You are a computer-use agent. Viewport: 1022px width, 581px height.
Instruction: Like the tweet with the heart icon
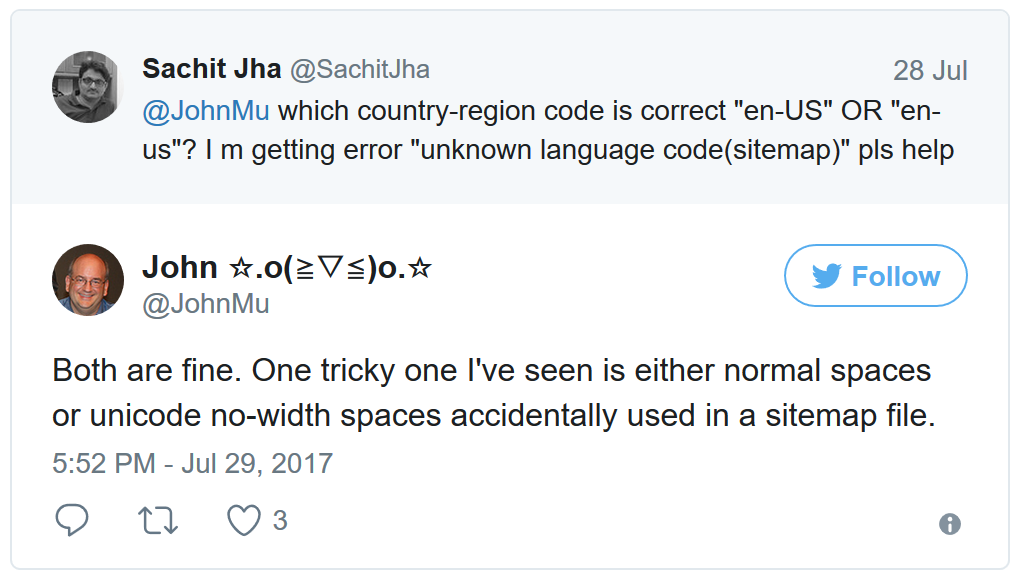tap(243, 520)
